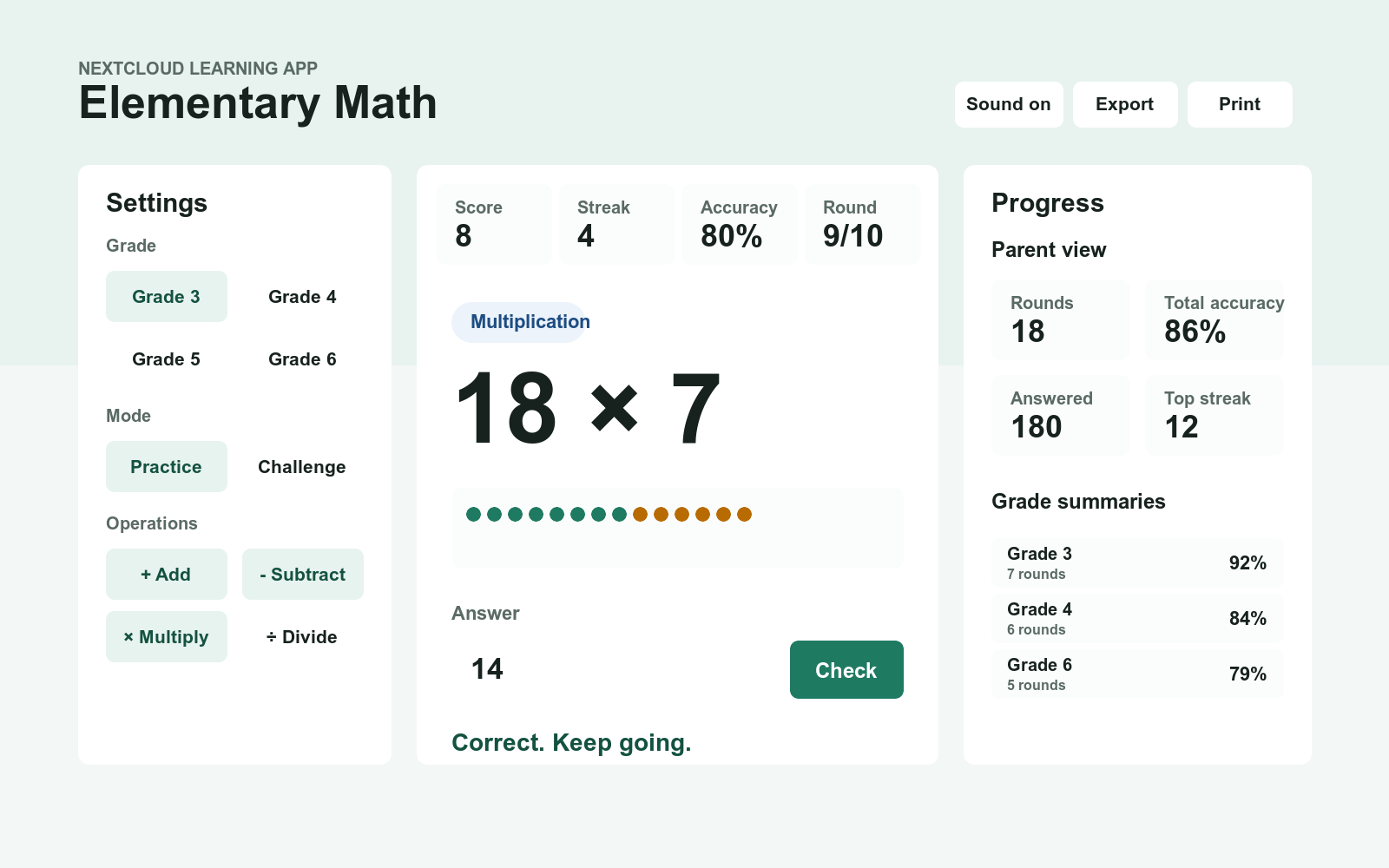Click the Nextcloud Learning App label
Viewport: 1389px width, 868px height.
point(198,69)
